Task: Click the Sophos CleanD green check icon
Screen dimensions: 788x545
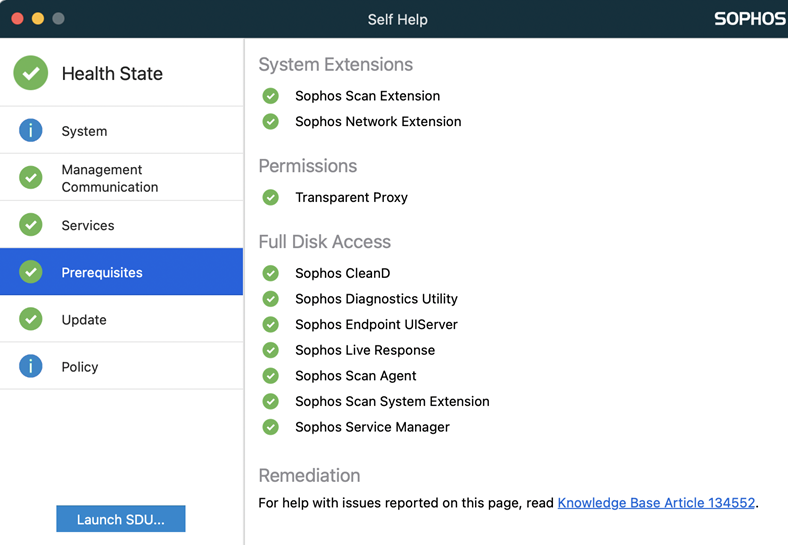Action: point(270,273)
